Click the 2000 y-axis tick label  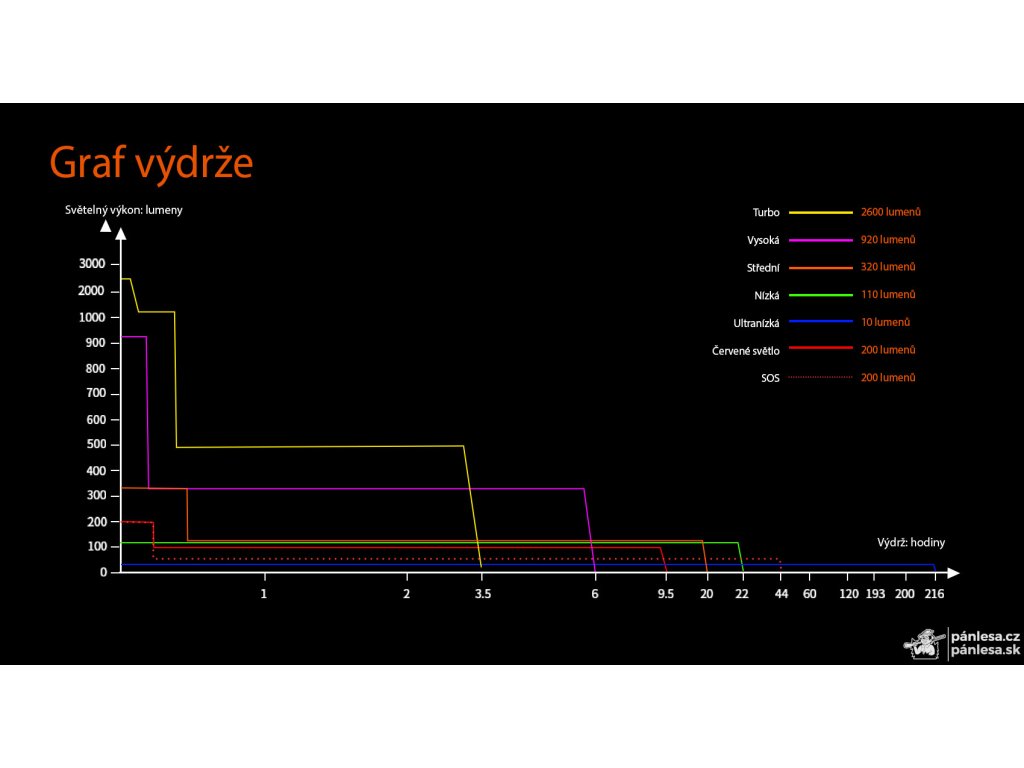click(x=91, y=291)
